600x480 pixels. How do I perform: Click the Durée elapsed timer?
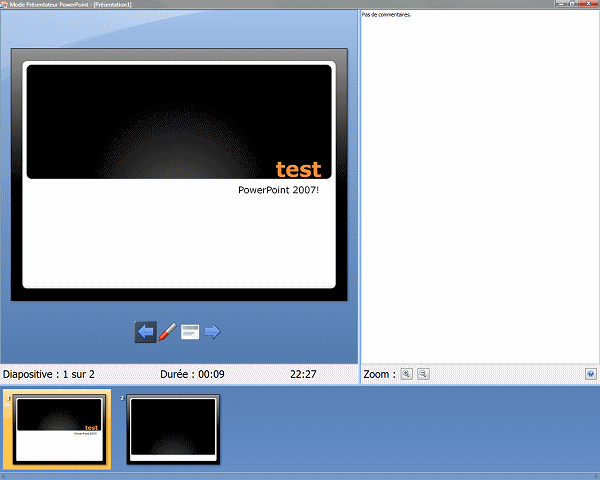(x=192, y=374)
